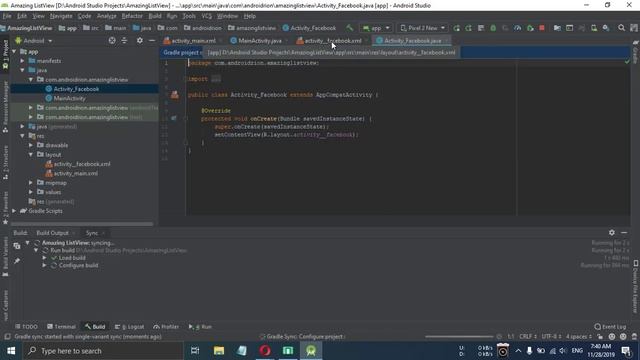The width and height of the screenshot is (640, 360).
Task: Hide the Project panel with minus icon
Action: (152, 40)
